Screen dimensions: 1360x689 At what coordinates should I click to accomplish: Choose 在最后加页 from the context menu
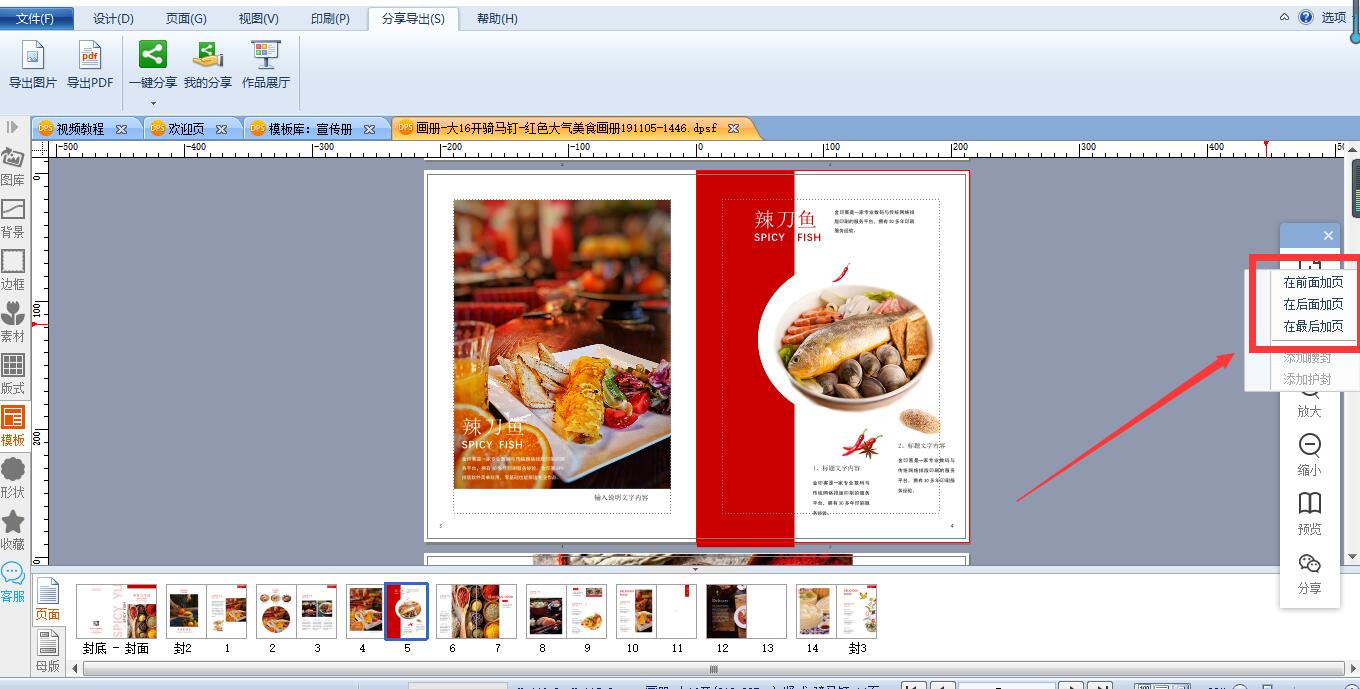(x=1313, y=326)
